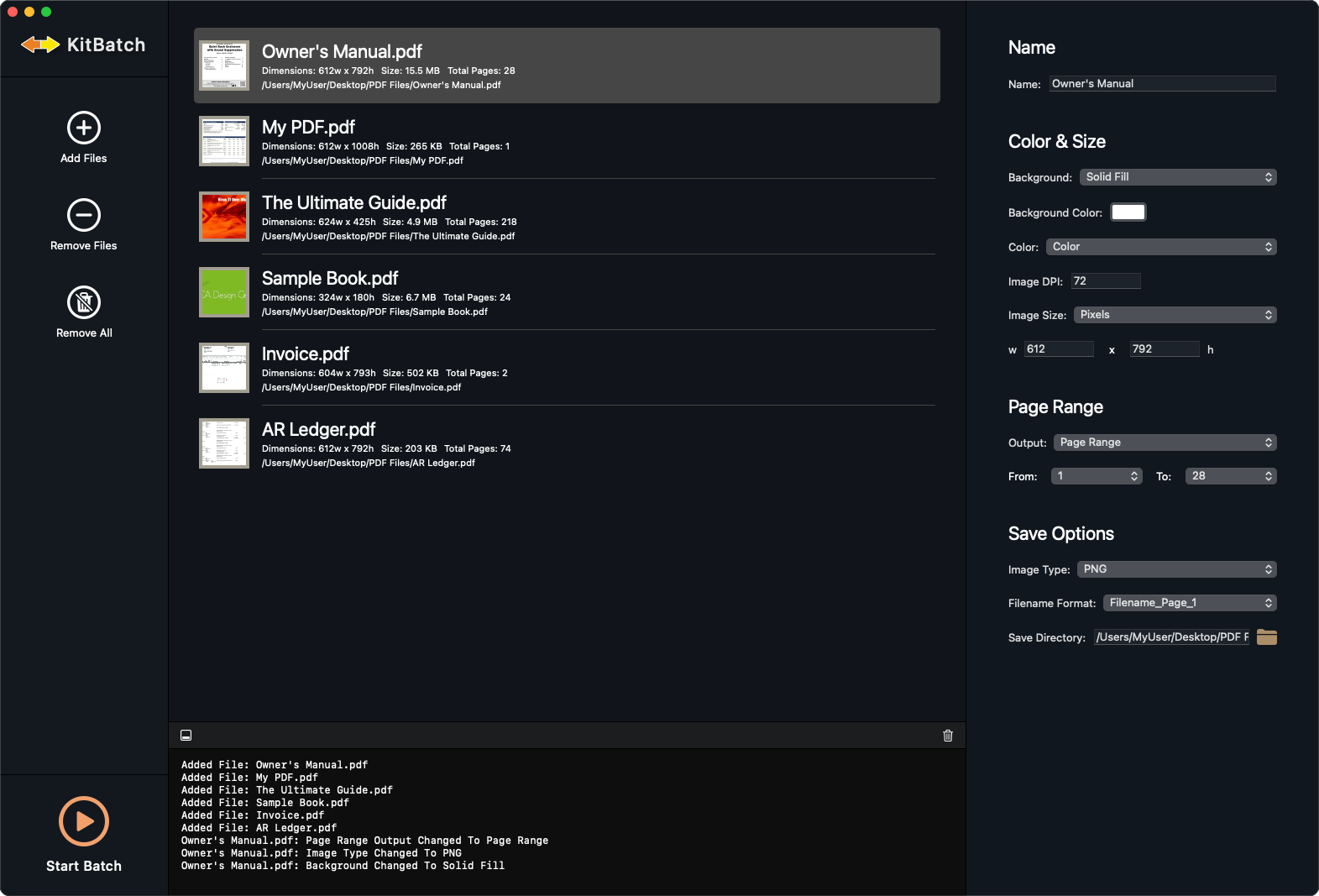The height and width of the screenshot is (896, 1319).
Task: Open the From page dropdown
Action: pyautogui.click(x=1097, y=476)
